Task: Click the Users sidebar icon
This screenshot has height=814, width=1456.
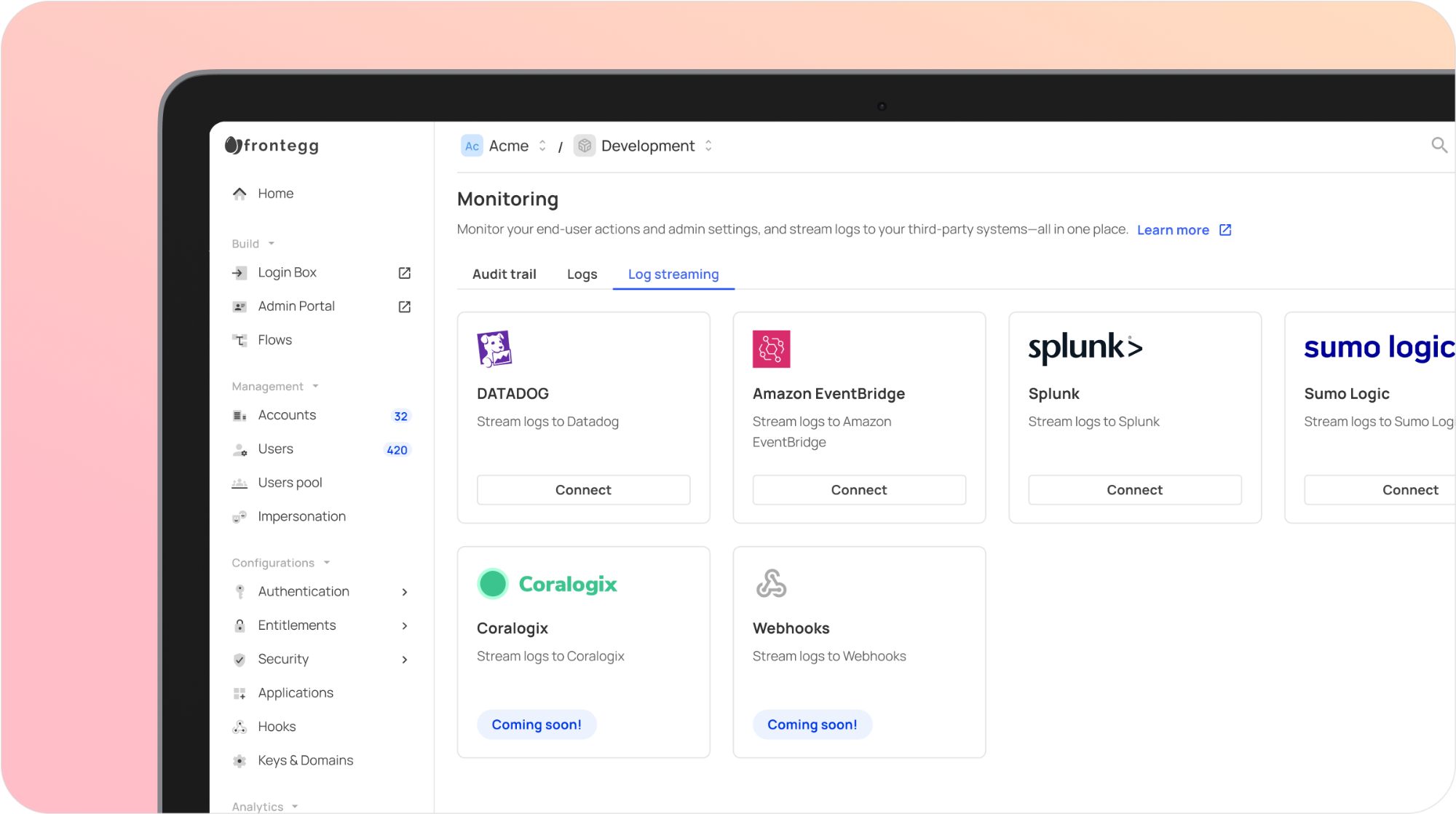Action: tap(240, 450)
